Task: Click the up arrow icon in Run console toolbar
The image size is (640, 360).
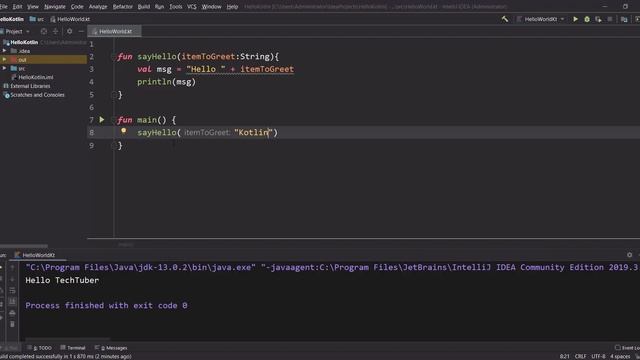Action: [12, 267]
